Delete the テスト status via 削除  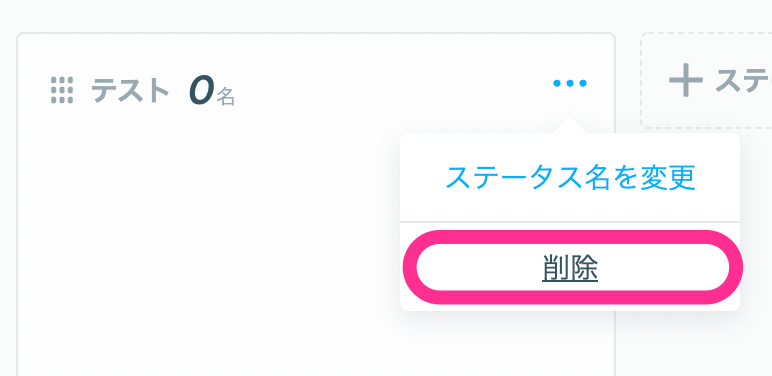[x=570, y=268]
